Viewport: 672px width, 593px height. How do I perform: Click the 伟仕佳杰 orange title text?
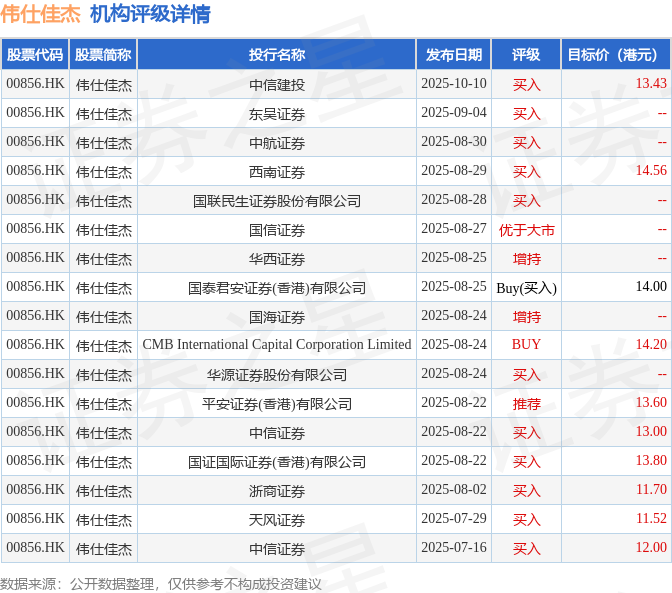(x=40, y=14)
